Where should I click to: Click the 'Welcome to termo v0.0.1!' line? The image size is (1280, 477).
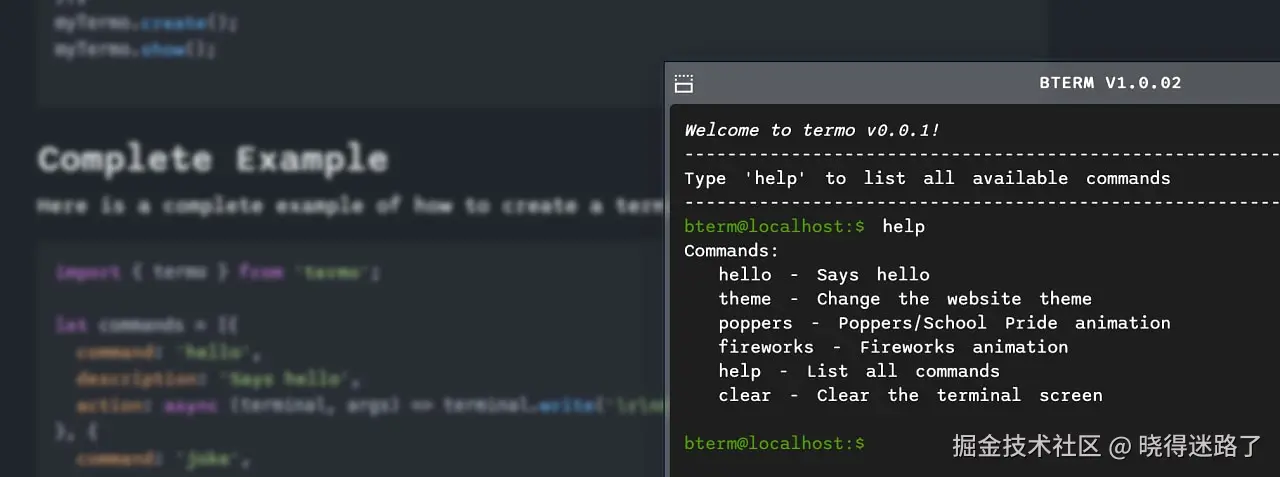[x=811, y=130]
